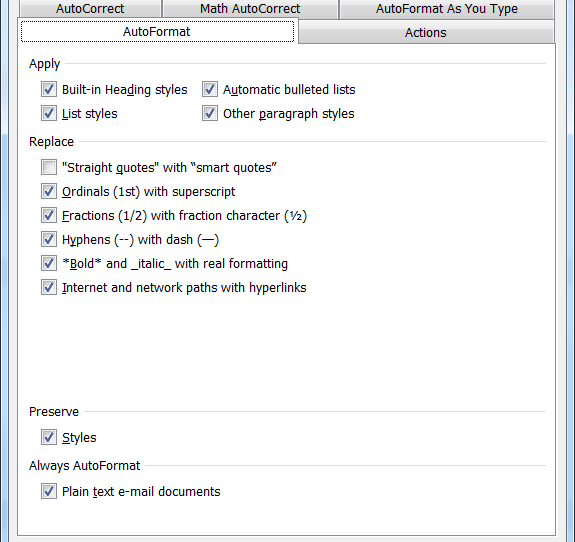Click the Plain text e-mail documents label

(x=141, y=492)
